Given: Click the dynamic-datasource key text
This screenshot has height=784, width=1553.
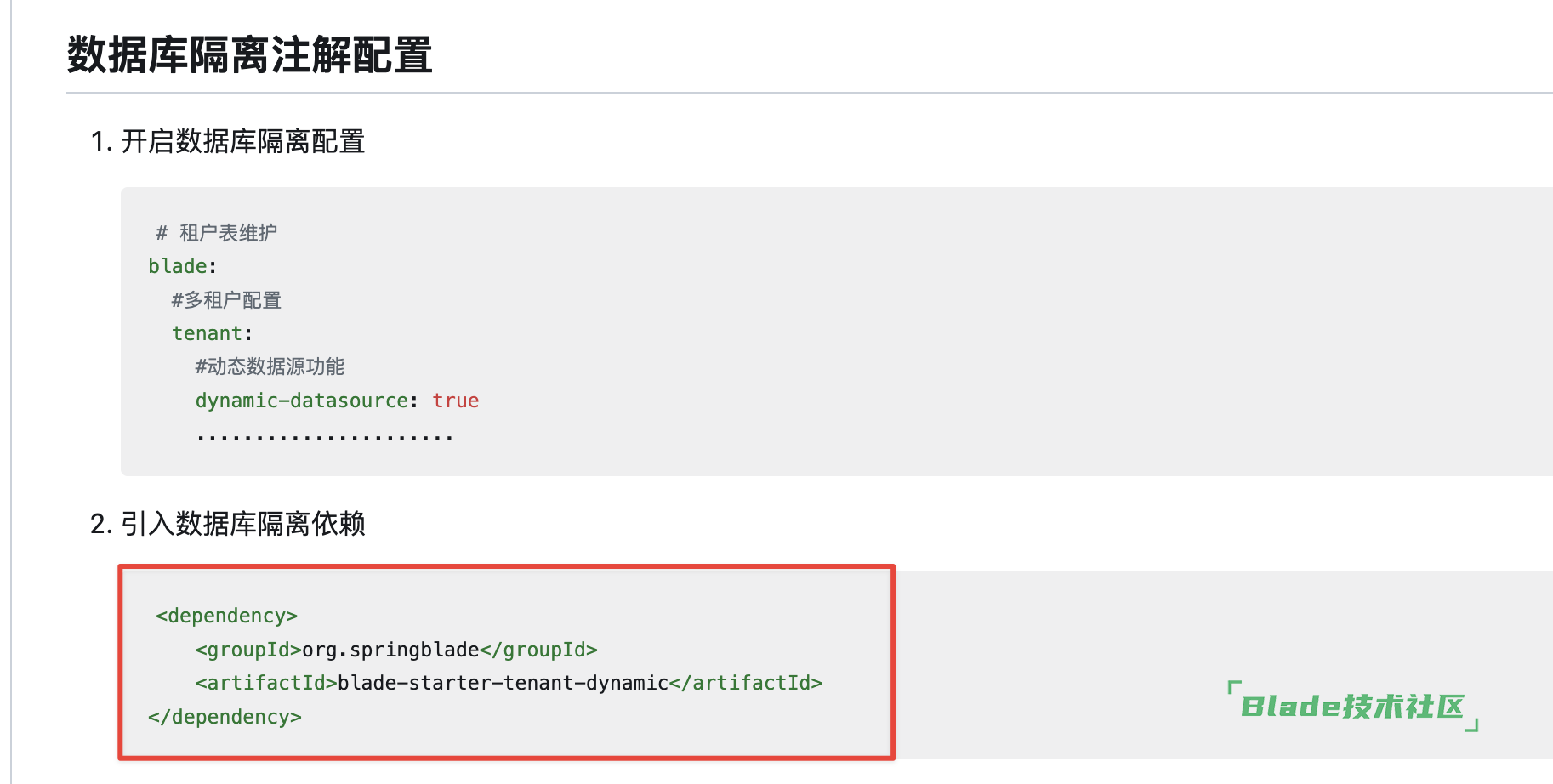Looking at the screenshot, I should pyautogui.click(x=302, y=401).
